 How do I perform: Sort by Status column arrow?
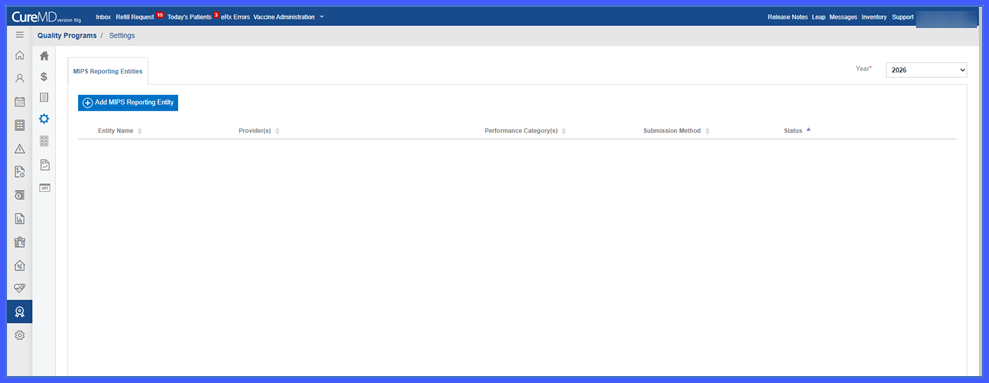pos(809,129)
